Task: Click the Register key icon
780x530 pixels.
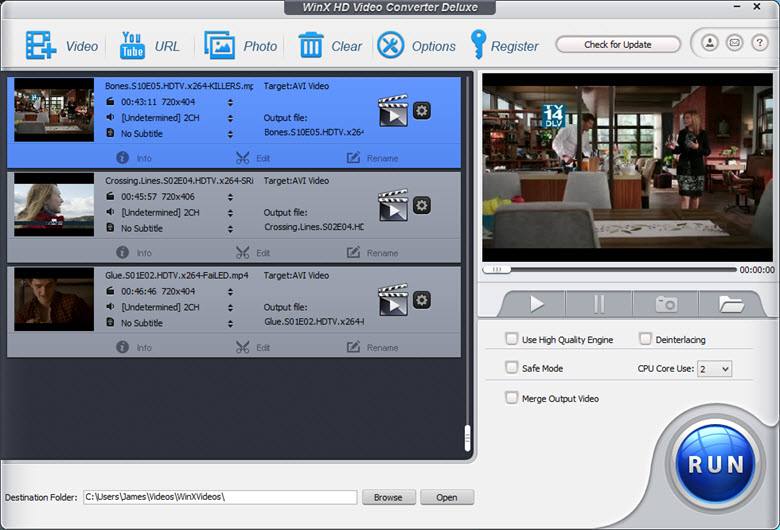Action: point(478,45)
